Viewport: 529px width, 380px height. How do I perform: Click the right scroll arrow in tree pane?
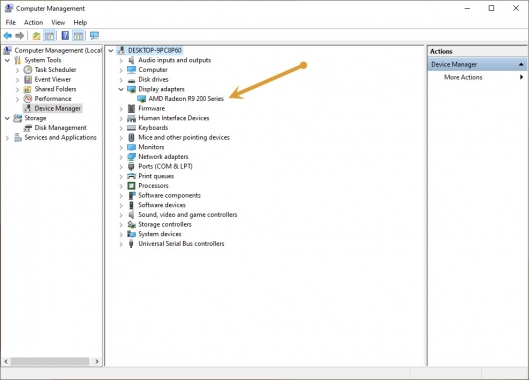coord(97,361)
